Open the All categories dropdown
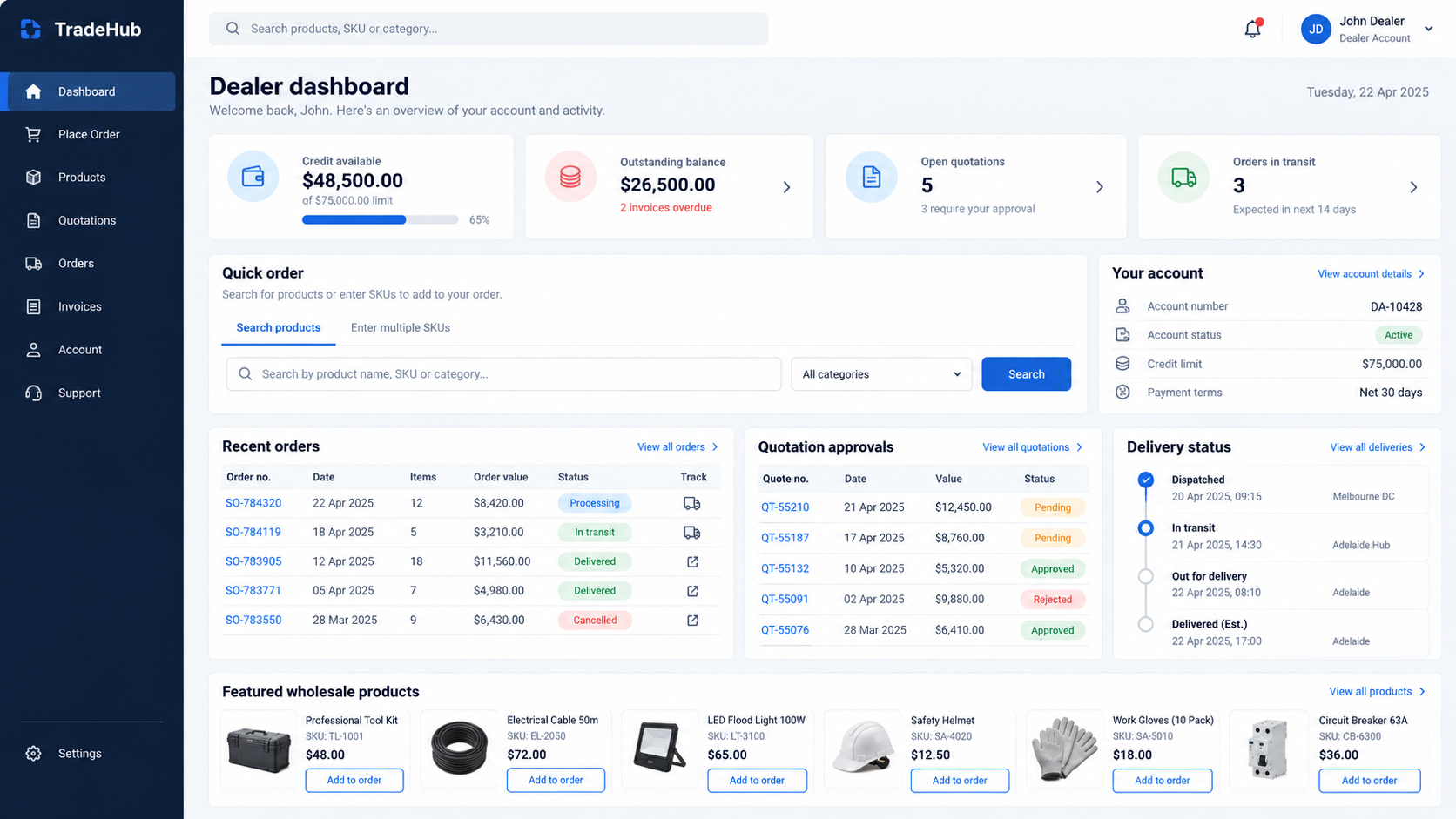1456x819 pixels. [x=881, y=374]
